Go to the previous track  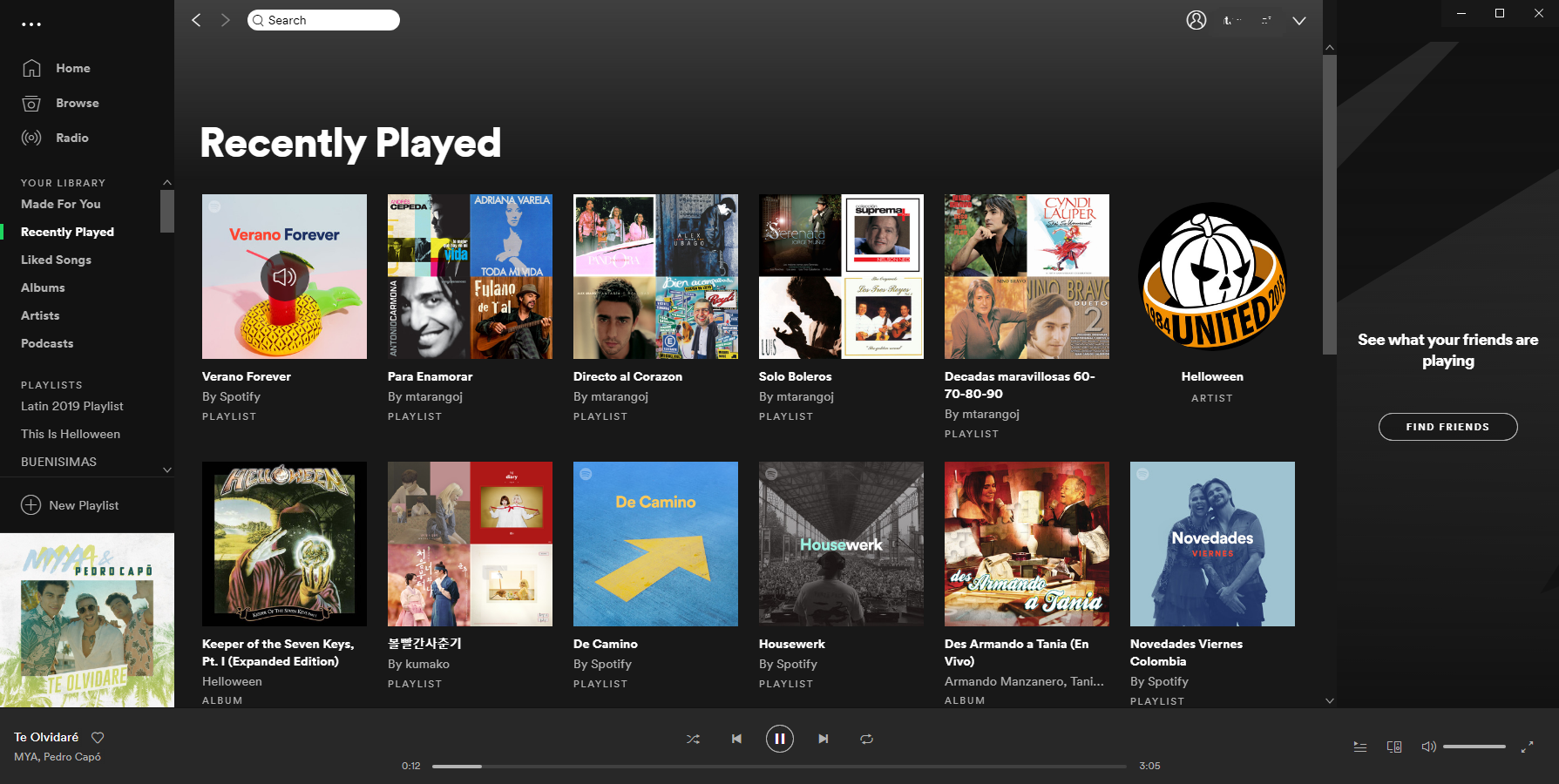[736, 739]
